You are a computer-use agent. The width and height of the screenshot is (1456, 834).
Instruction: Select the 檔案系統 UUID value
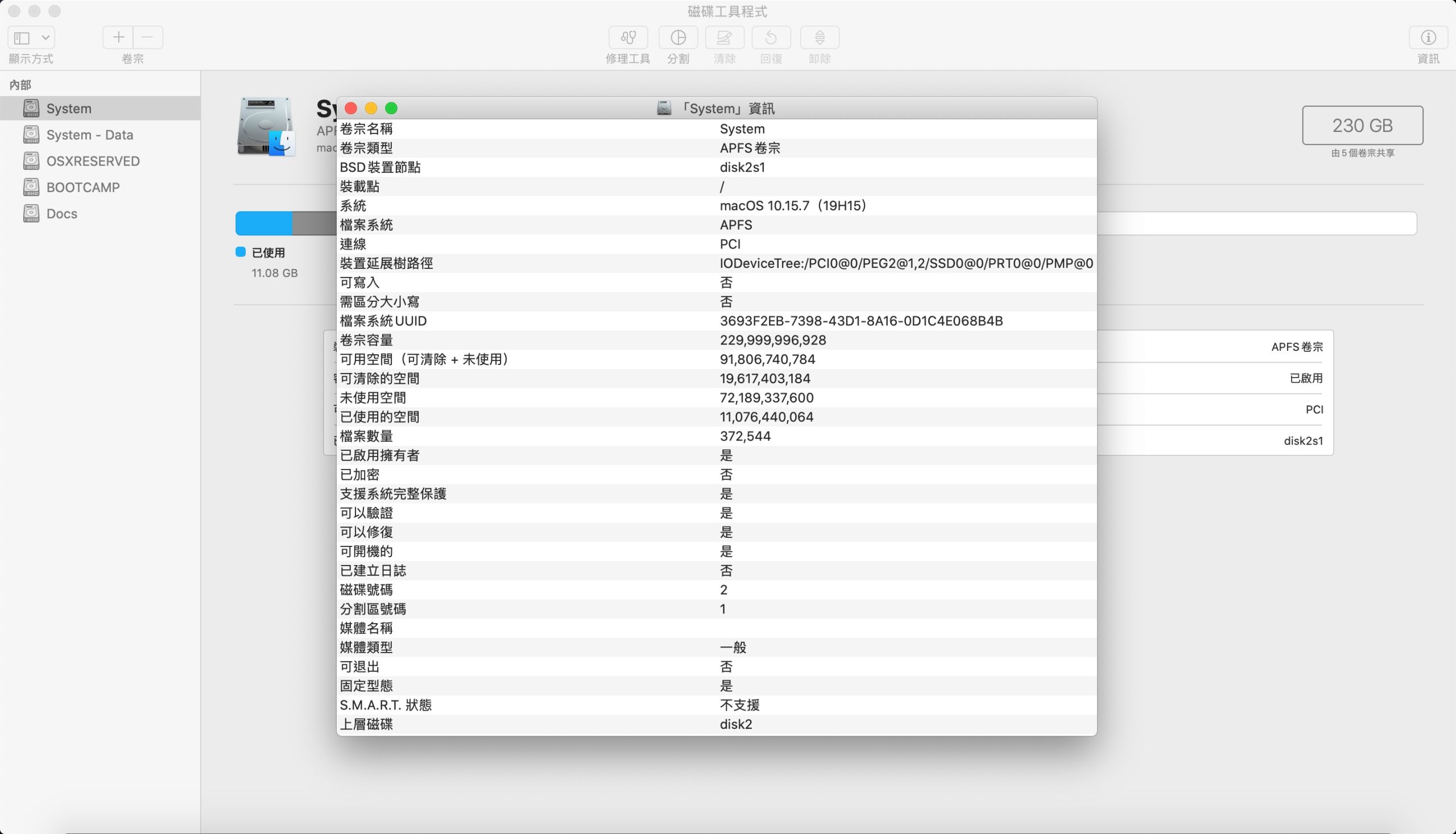coord(861,321)
